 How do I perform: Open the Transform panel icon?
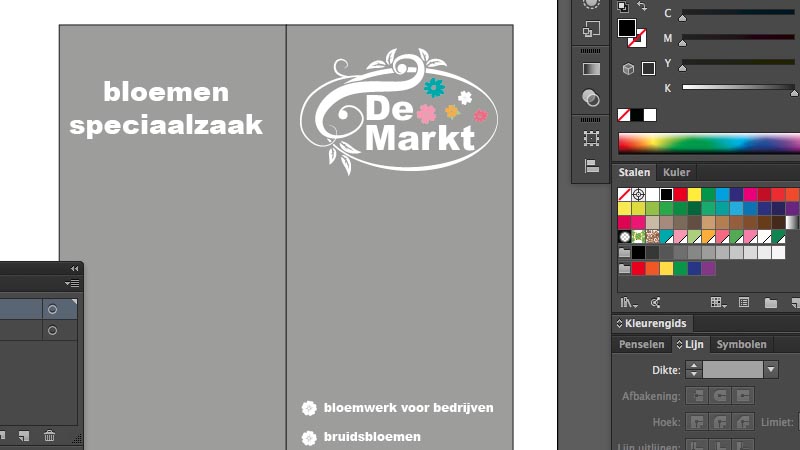click(x=591, y=136)
